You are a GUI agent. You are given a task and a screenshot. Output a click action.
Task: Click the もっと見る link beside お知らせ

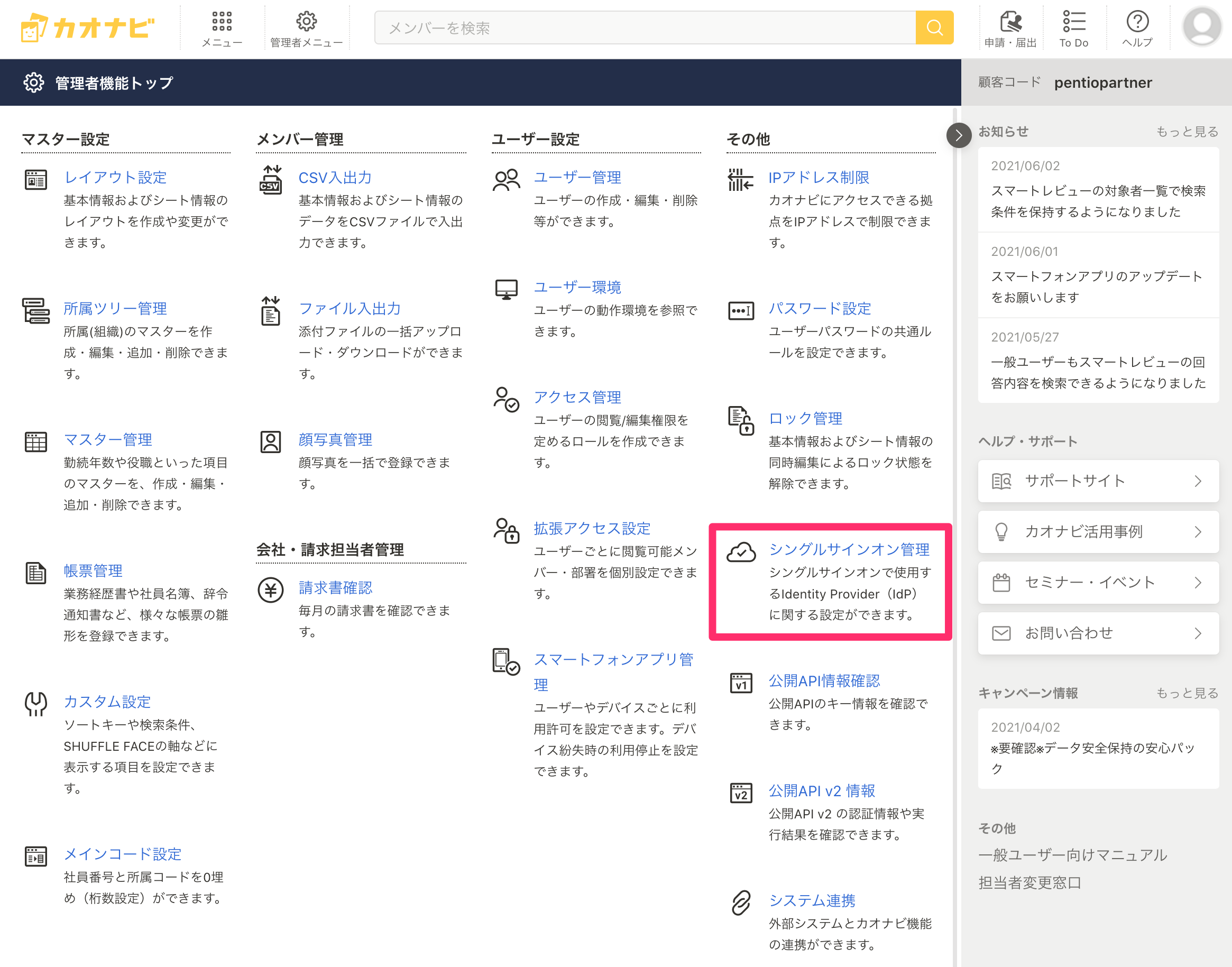(1187, 131)
